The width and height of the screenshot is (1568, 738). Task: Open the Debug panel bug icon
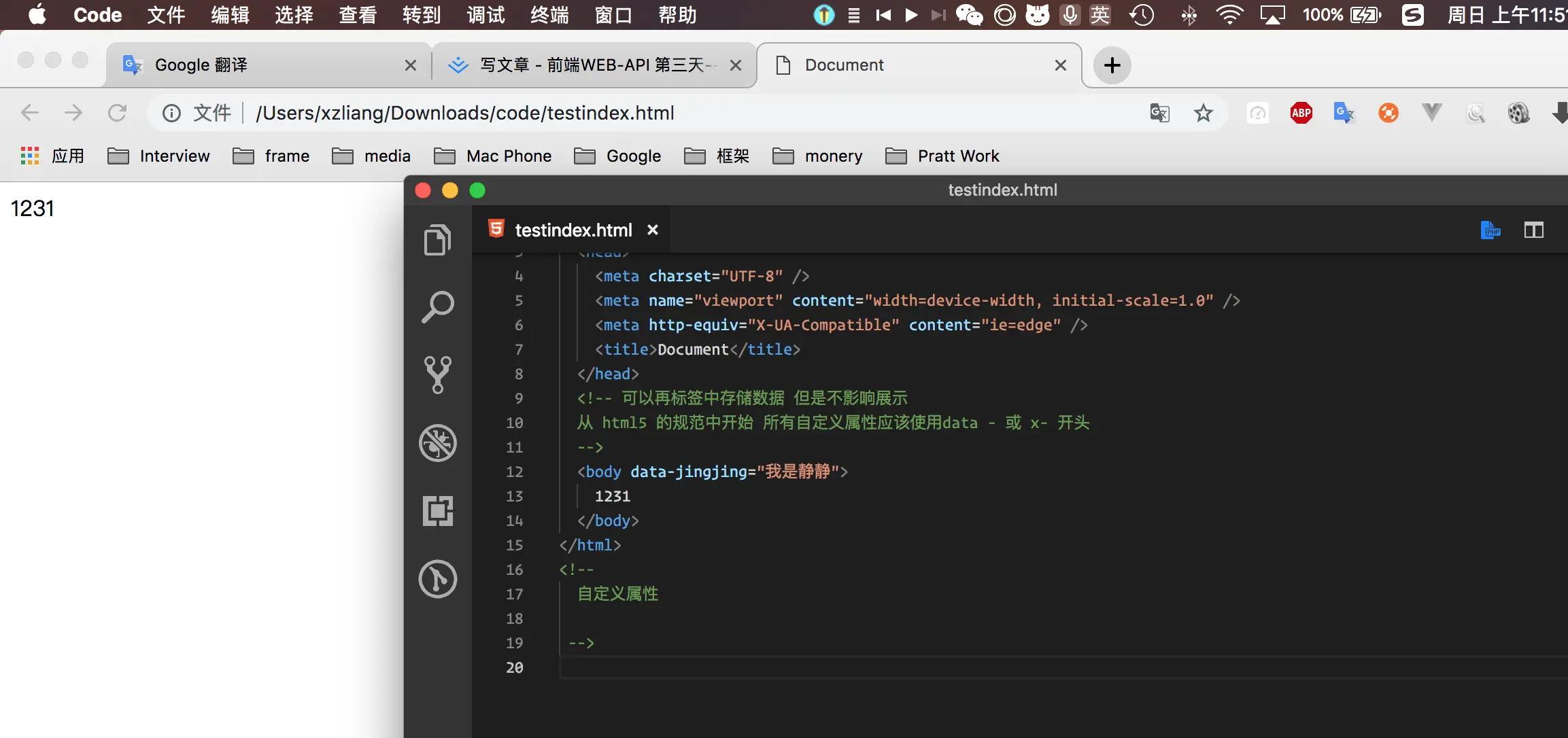pos(437,443)
